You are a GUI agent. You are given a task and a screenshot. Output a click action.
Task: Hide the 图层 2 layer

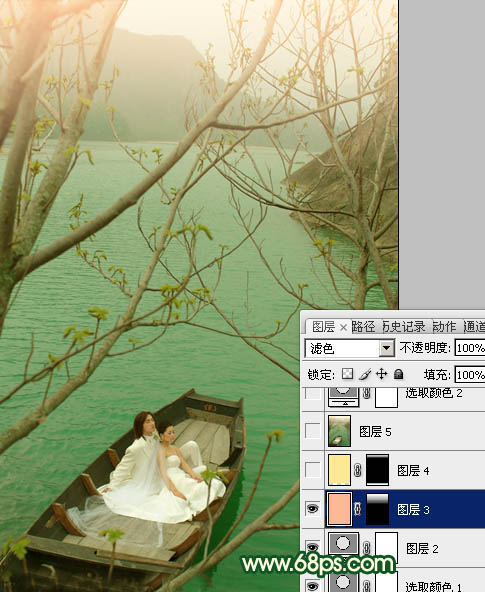point(313,547)
